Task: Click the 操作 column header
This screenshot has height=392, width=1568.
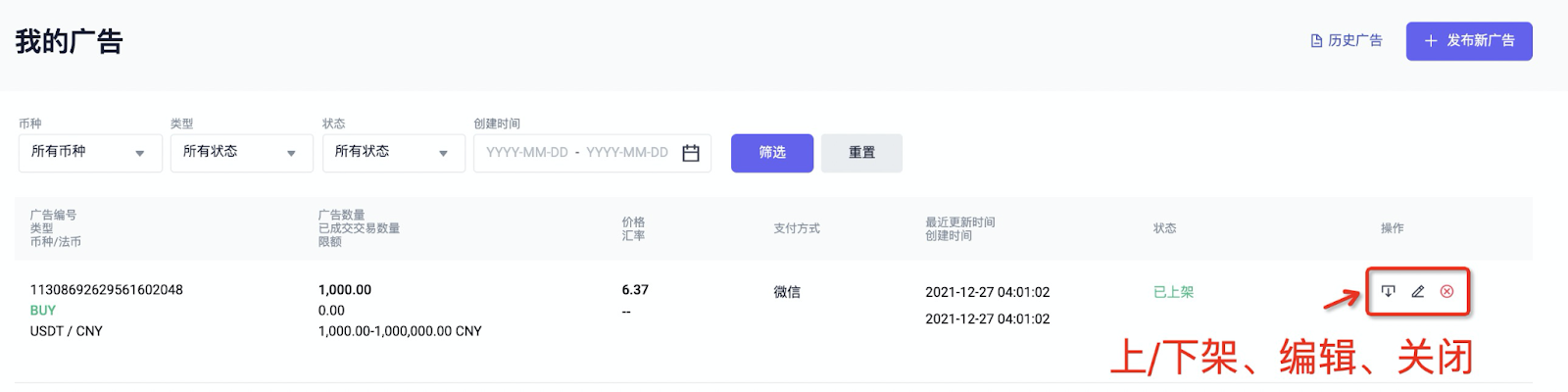Action: tap(1392, 228)
